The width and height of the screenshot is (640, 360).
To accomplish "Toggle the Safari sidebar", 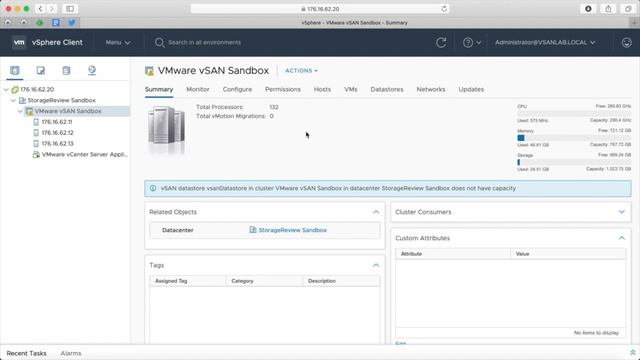I will coord(70,9).
